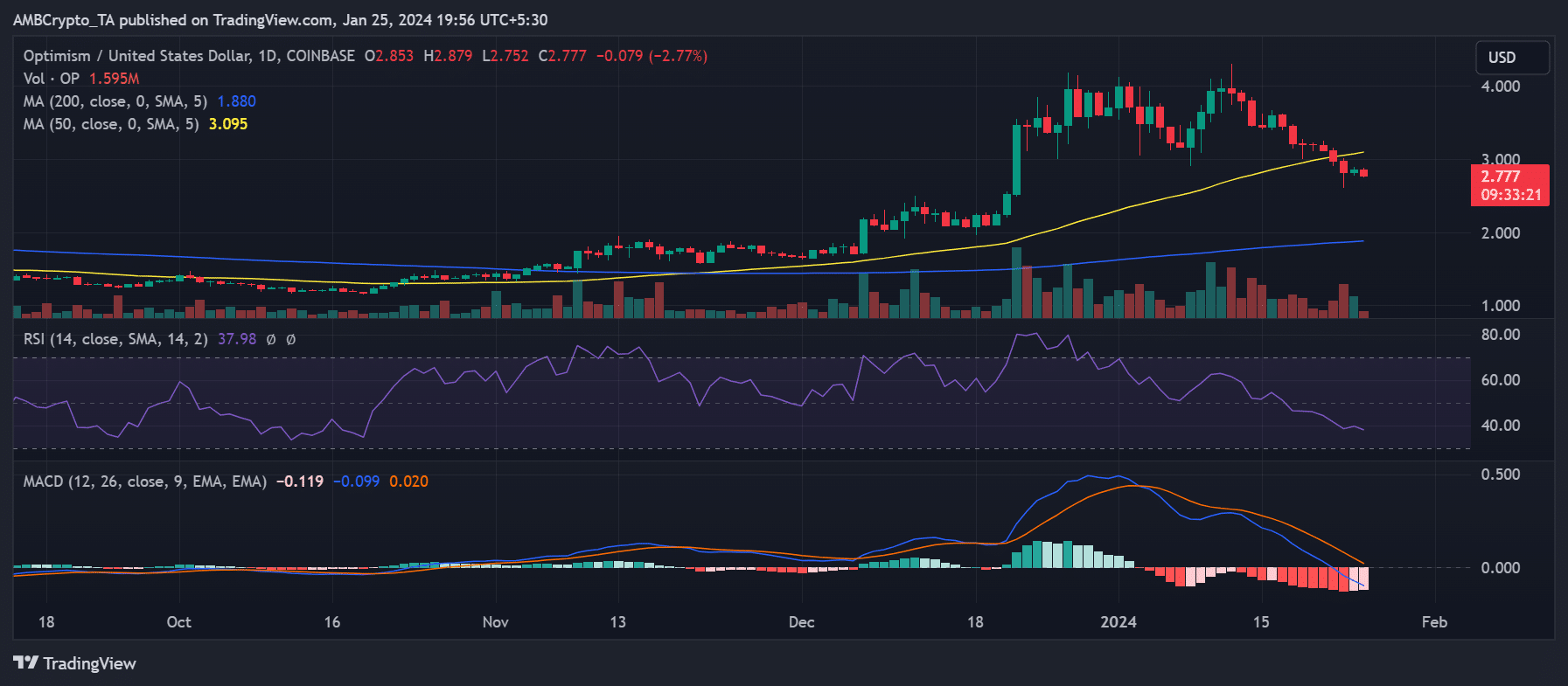Click the 1.000 price axis label
The width and height of the screenshot is (1568, 686).
[x=1501, y=306]
